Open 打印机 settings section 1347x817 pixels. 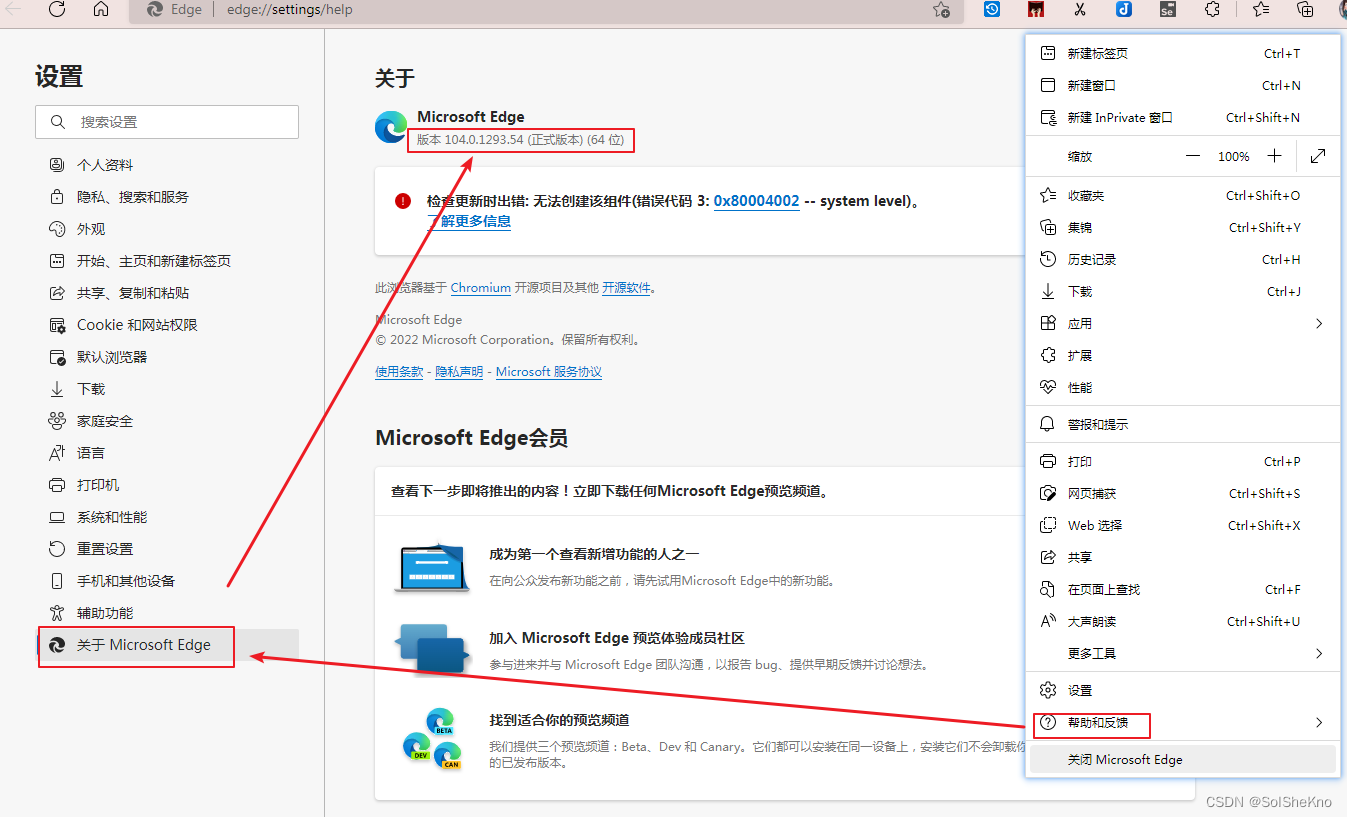[167, 485]
